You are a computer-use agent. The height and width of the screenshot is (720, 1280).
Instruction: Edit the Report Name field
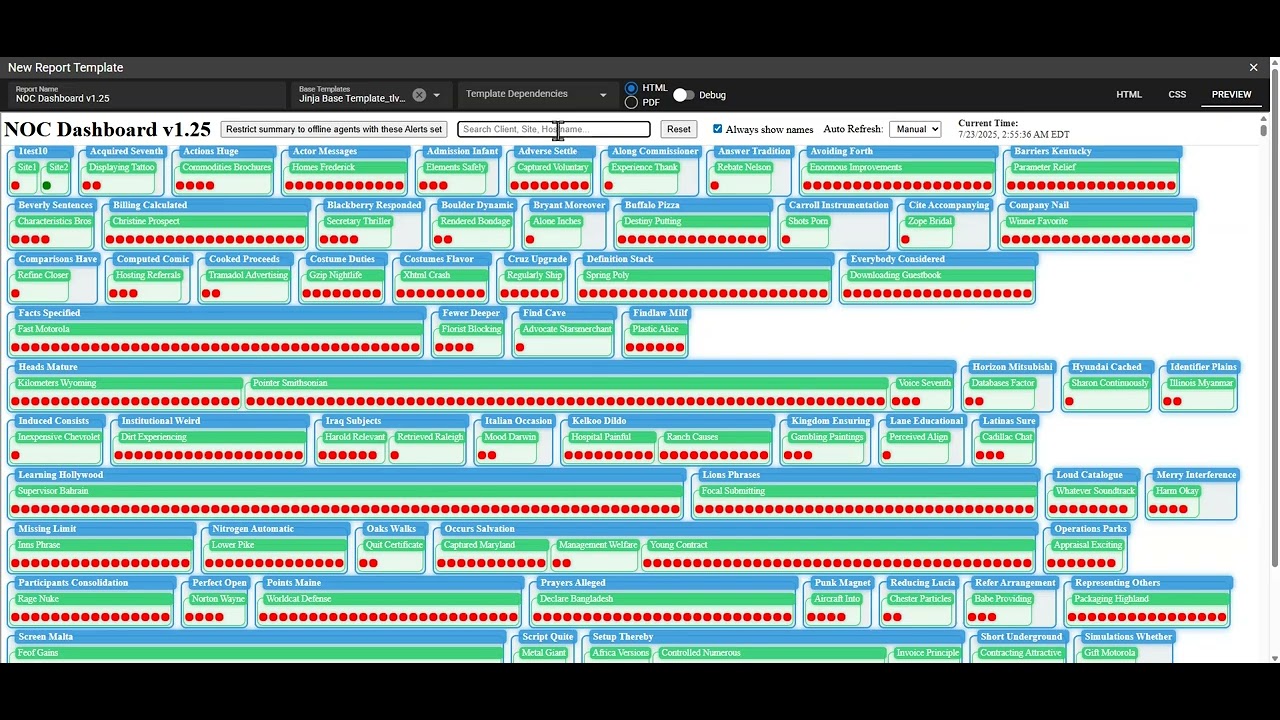[147, 95]
